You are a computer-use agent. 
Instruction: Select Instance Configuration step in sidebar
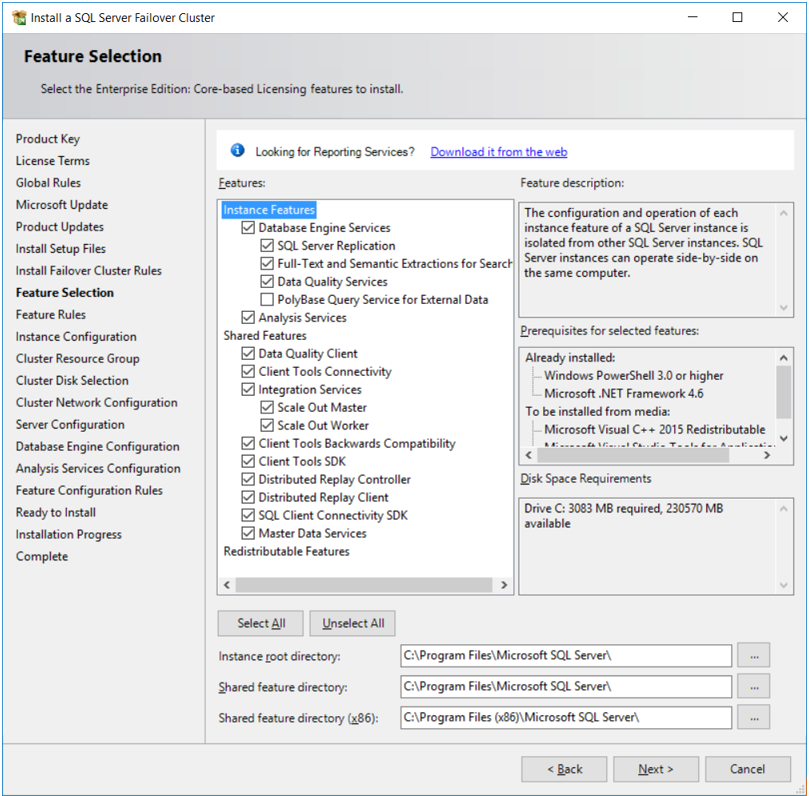(x=76, y=337)
